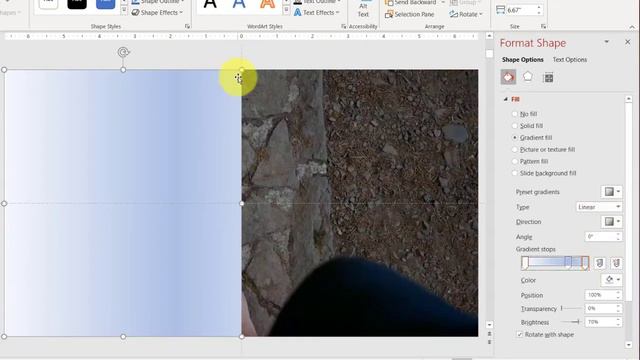This screenshot has width=640, height=360.
Task: Click the middle gradient stop marker
Action: pyautogui.click(x=568, y=263)
